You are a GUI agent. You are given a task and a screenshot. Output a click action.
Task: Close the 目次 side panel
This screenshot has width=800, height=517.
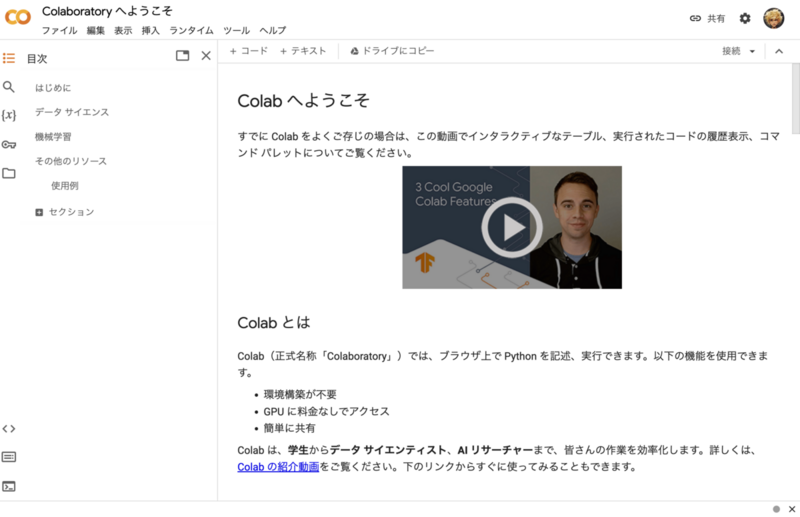tap(206, 56)
